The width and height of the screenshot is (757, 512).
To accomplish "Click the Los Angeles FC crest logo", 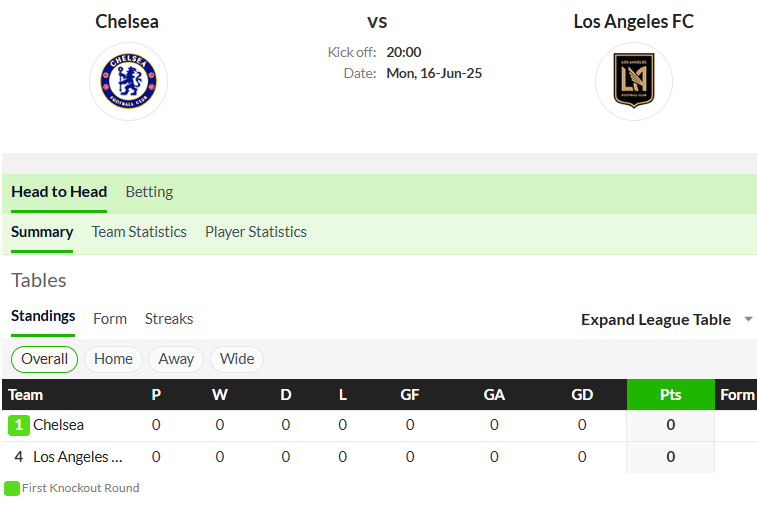I will (x=633, y=81).
